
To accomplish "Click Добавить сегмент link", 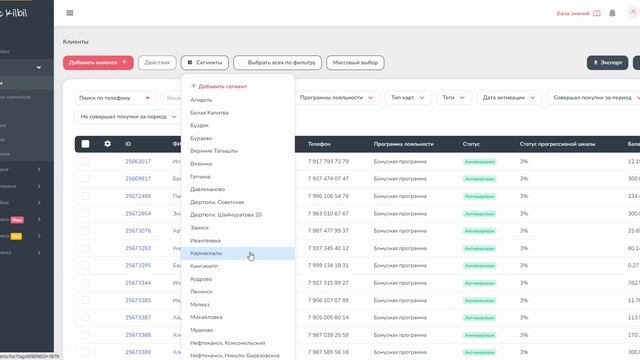I will coord(219,87).
